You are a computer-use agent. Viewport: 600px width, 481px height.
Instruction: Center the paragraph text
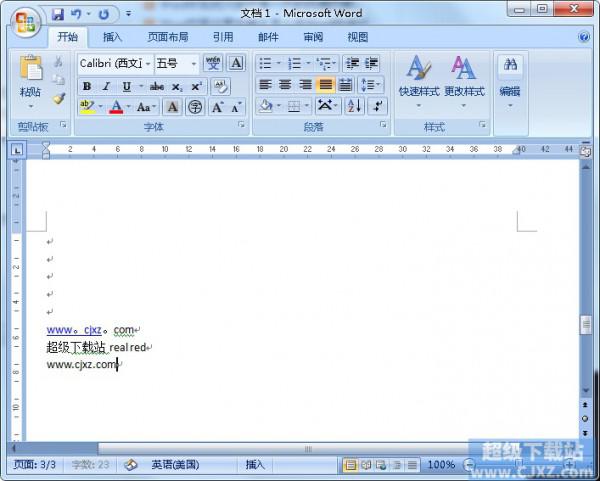(x=285, y=85)
